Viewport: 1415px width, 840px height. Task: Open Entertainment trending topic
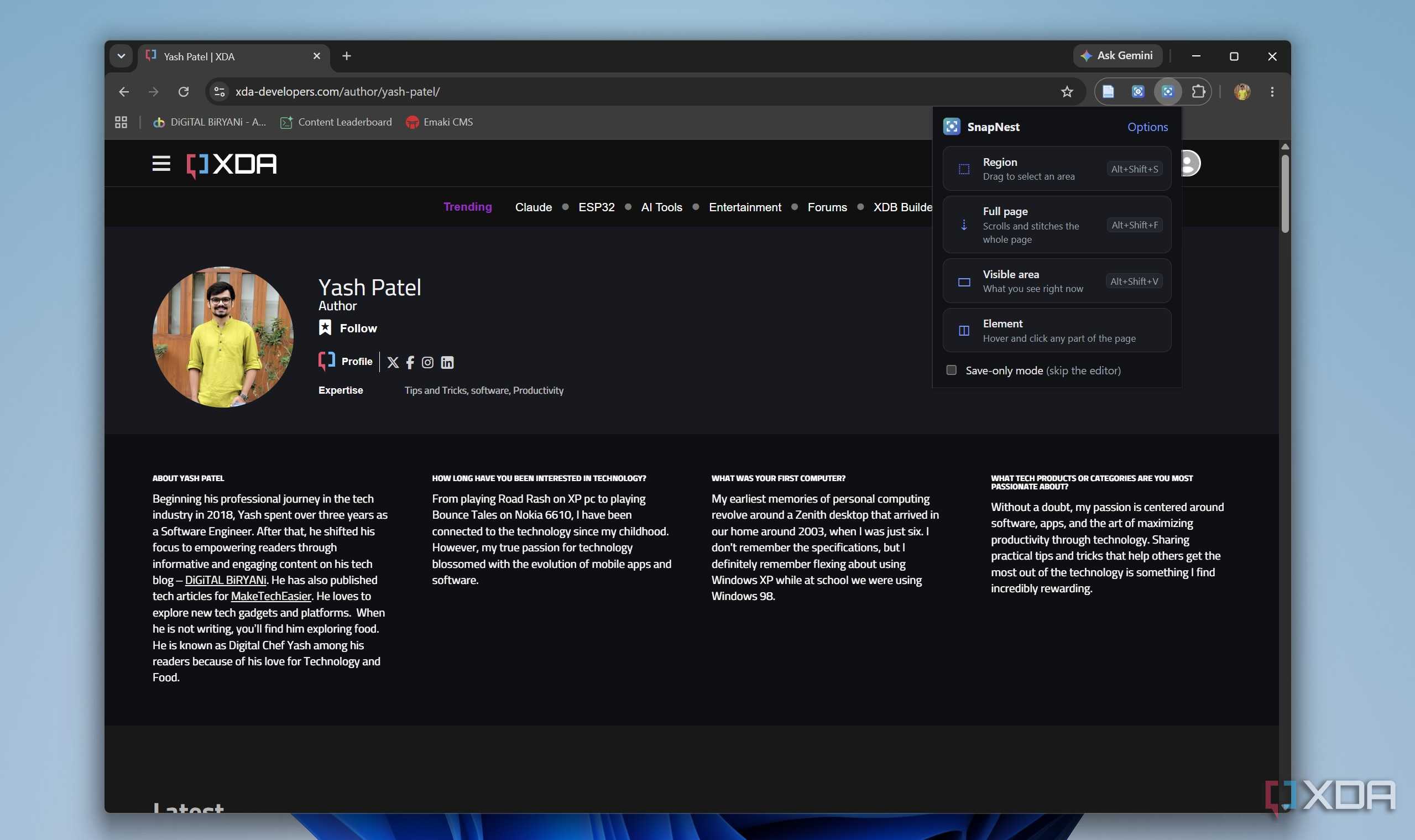tap(745, 207)
